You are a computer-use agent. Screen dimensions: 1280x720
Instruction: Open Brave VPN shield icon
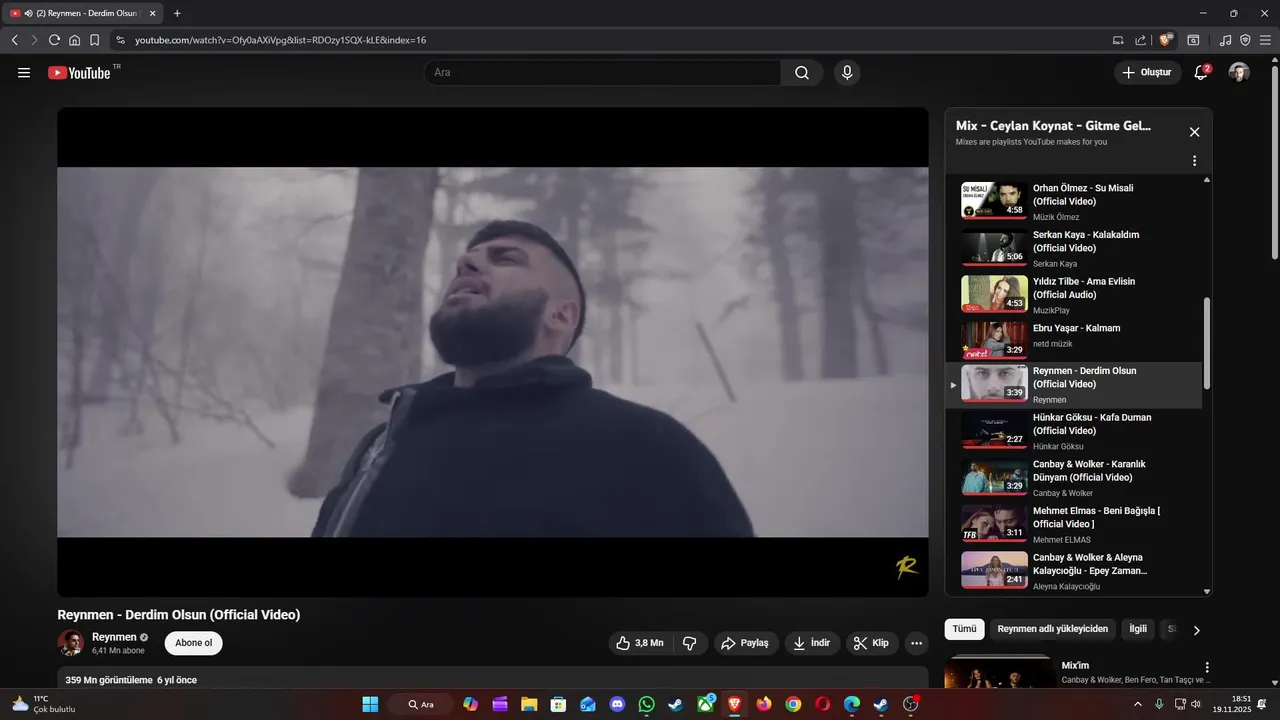[x=1245, y=40]
